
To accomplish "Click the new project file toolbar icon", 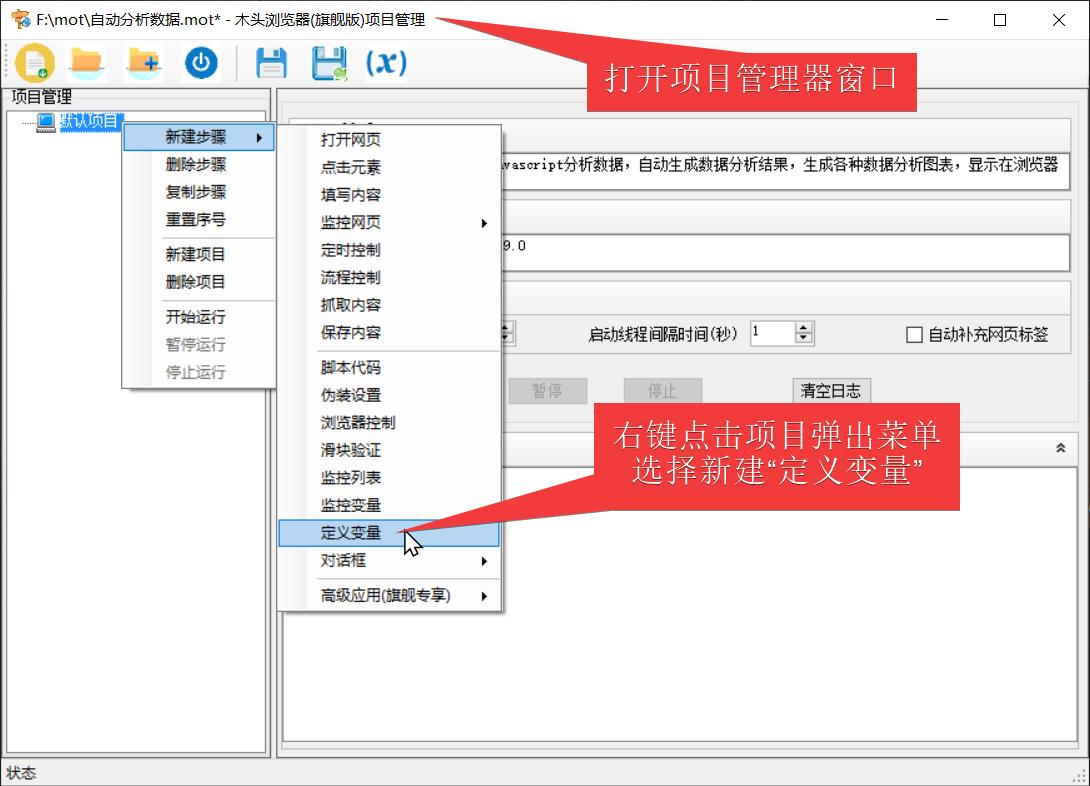I will coord(35,63).
